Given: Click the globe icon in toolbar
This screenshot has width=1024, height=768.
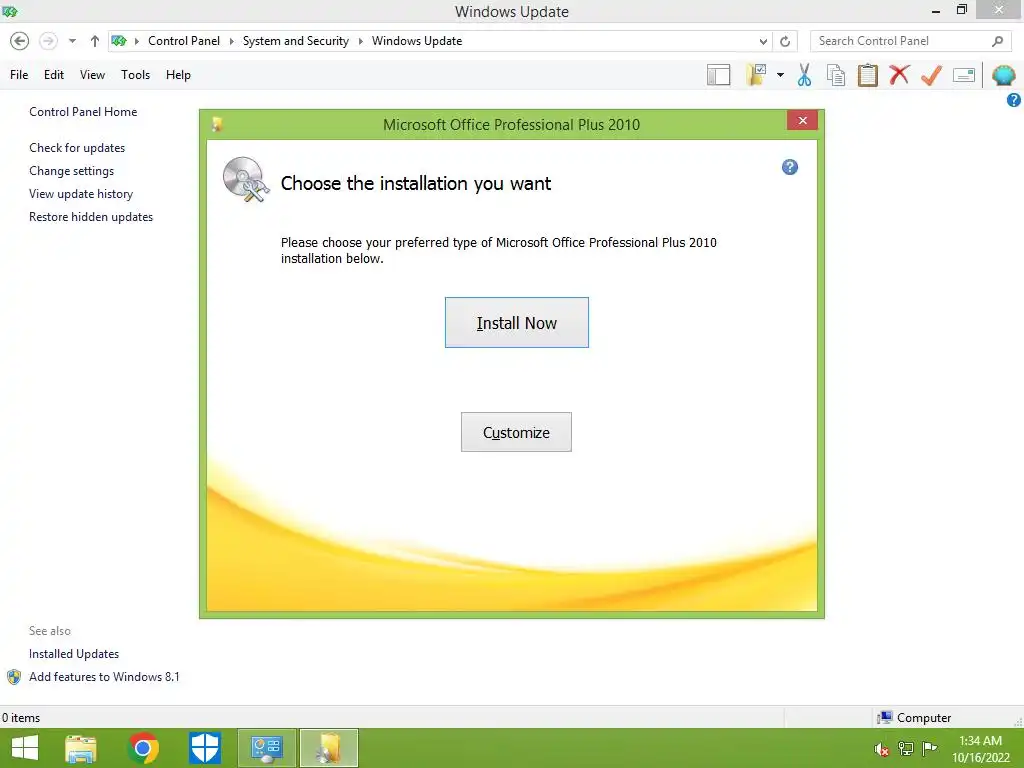Looking at the screenshot, I should 1004,75.
